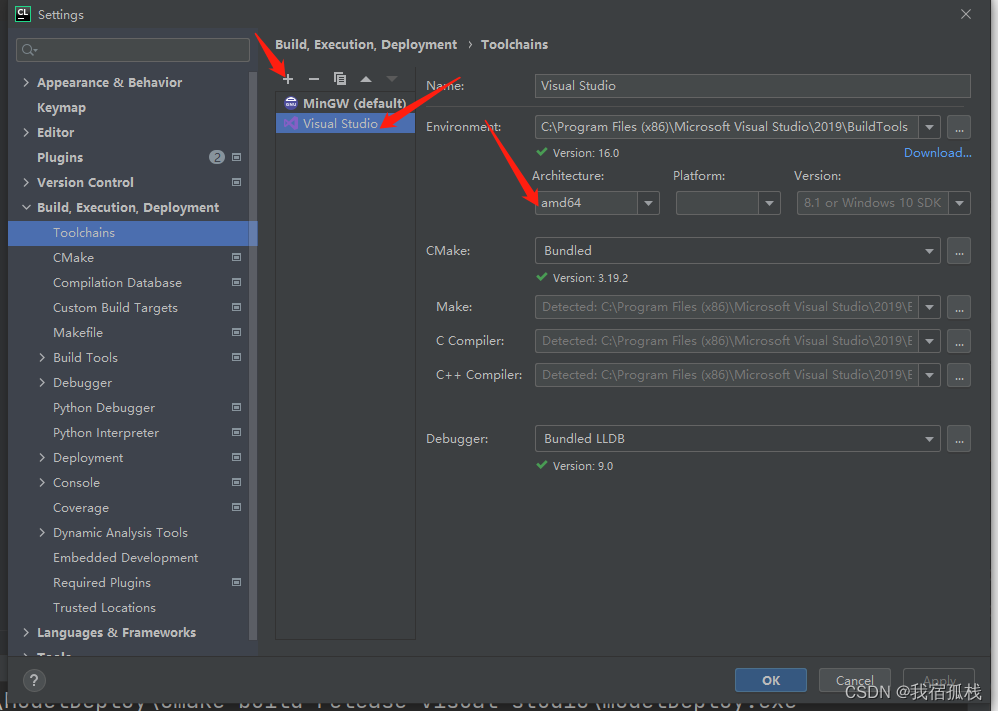
Task: Open Debugger Bundled LLDB dropdown
Action: coord(929,439)
